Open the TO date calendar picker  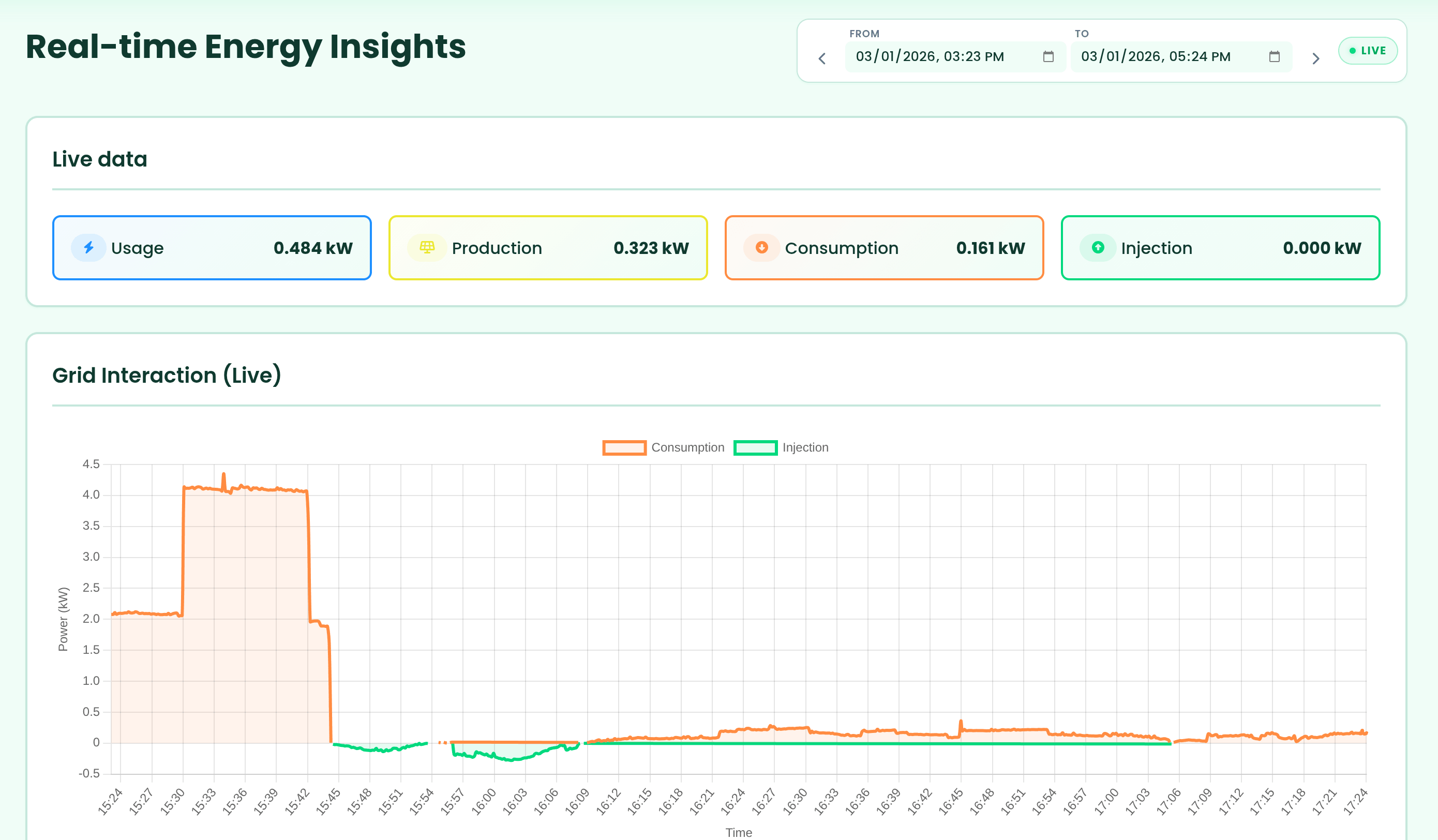[1274, 56]
